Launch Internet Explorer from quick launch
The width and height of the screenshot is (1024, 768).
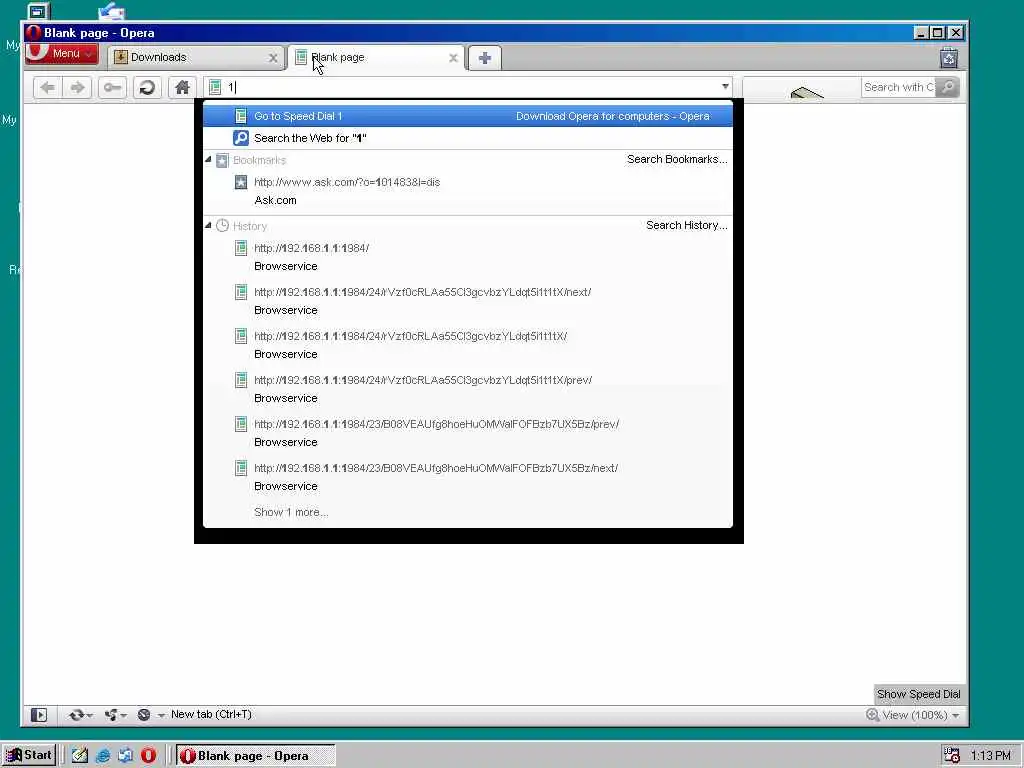click(x=103, y=756)
